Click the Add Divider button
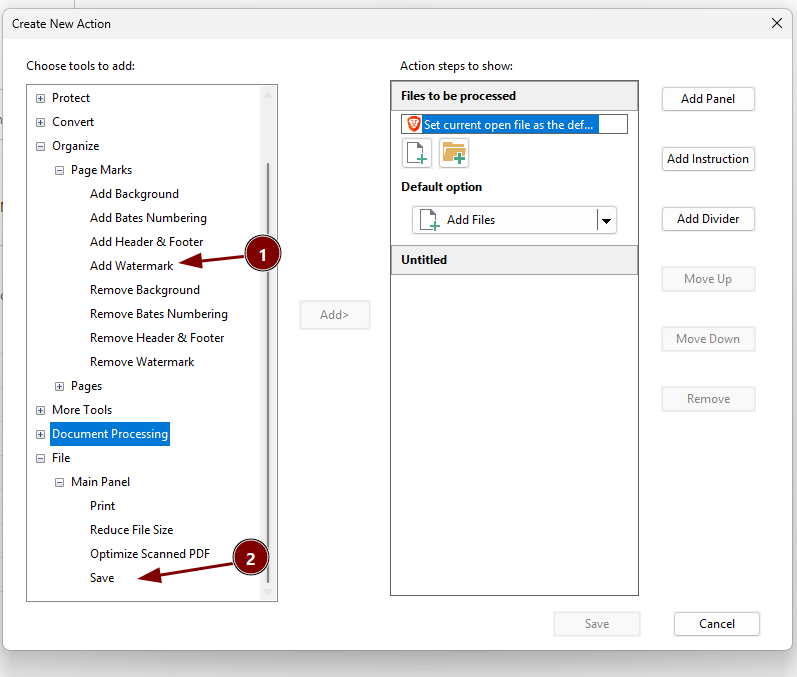The width and height of the screenshot is (797, 677). [x=708, y=219]
